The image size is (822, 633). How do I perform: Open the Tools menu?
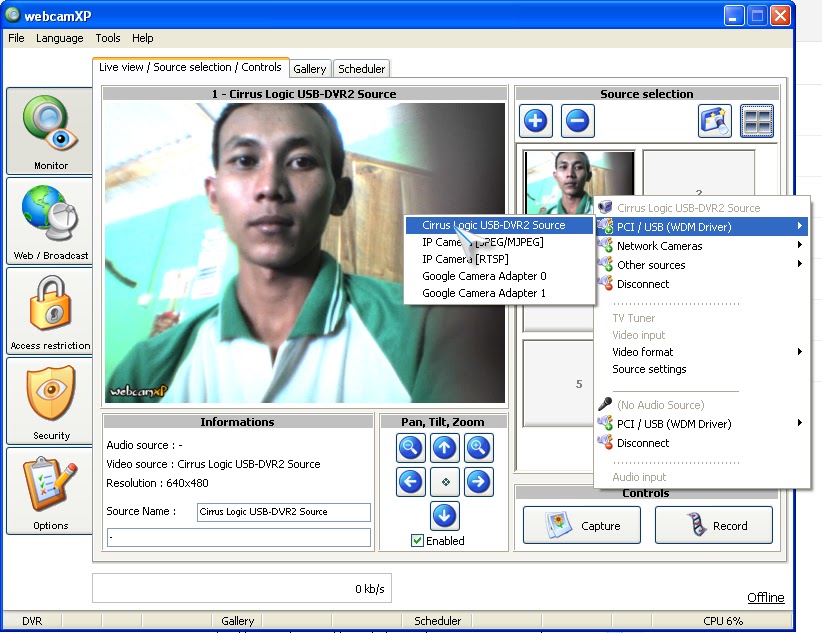[x=107, y=38]
